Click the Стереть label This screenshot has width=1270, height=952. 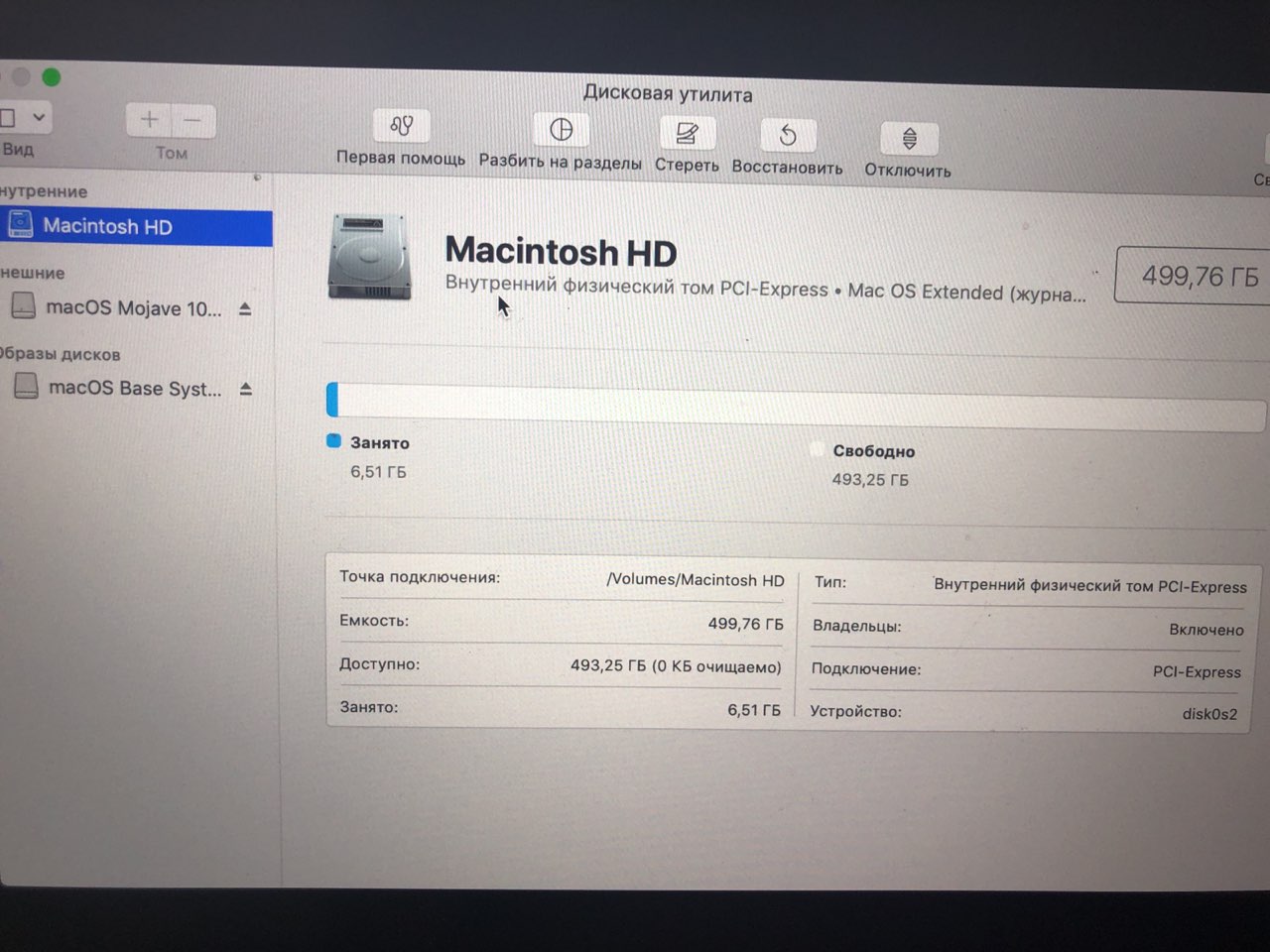point(687,165)
